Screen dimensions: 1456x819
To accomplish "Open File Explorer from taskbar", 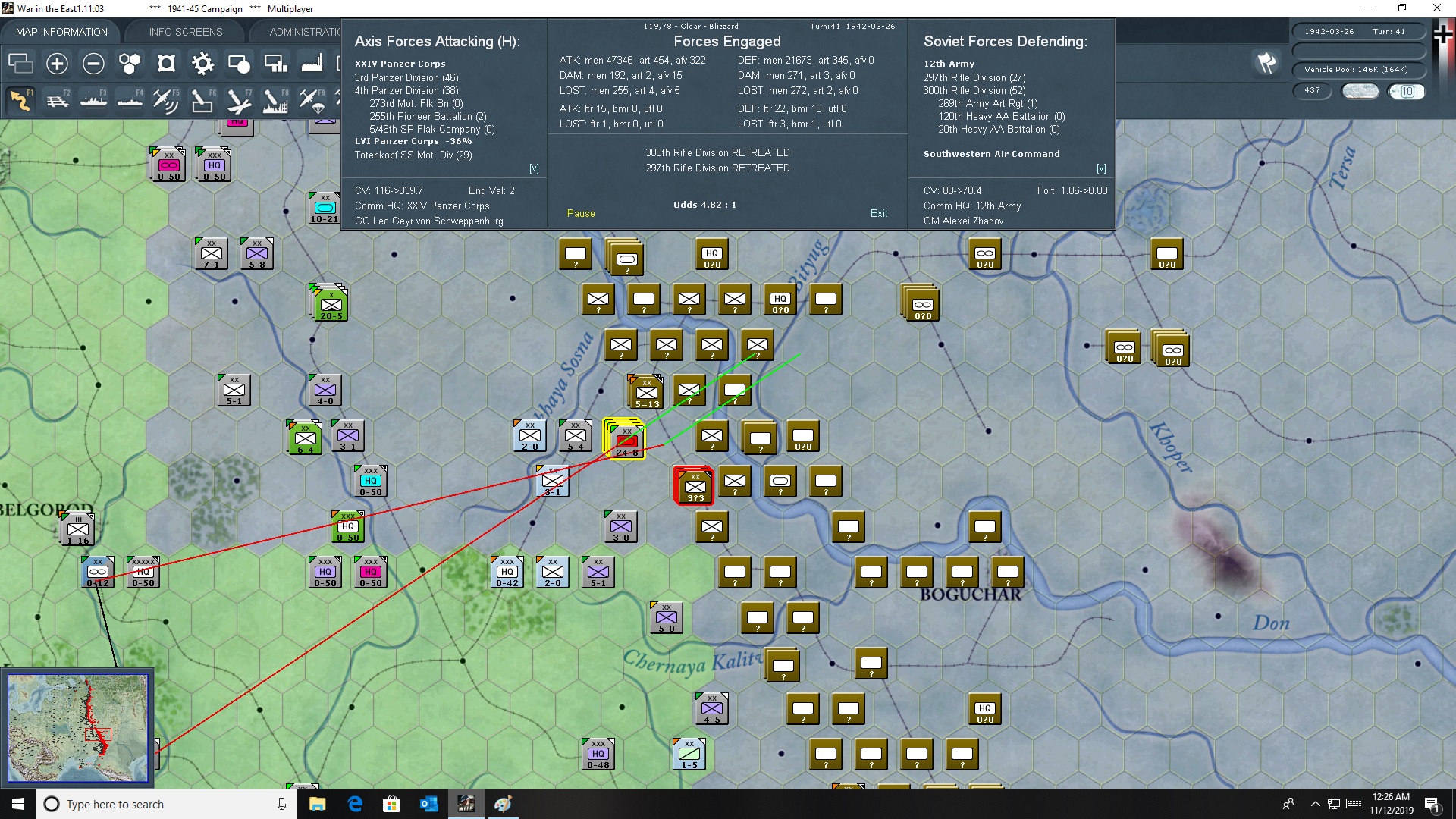I will (318, 804).
